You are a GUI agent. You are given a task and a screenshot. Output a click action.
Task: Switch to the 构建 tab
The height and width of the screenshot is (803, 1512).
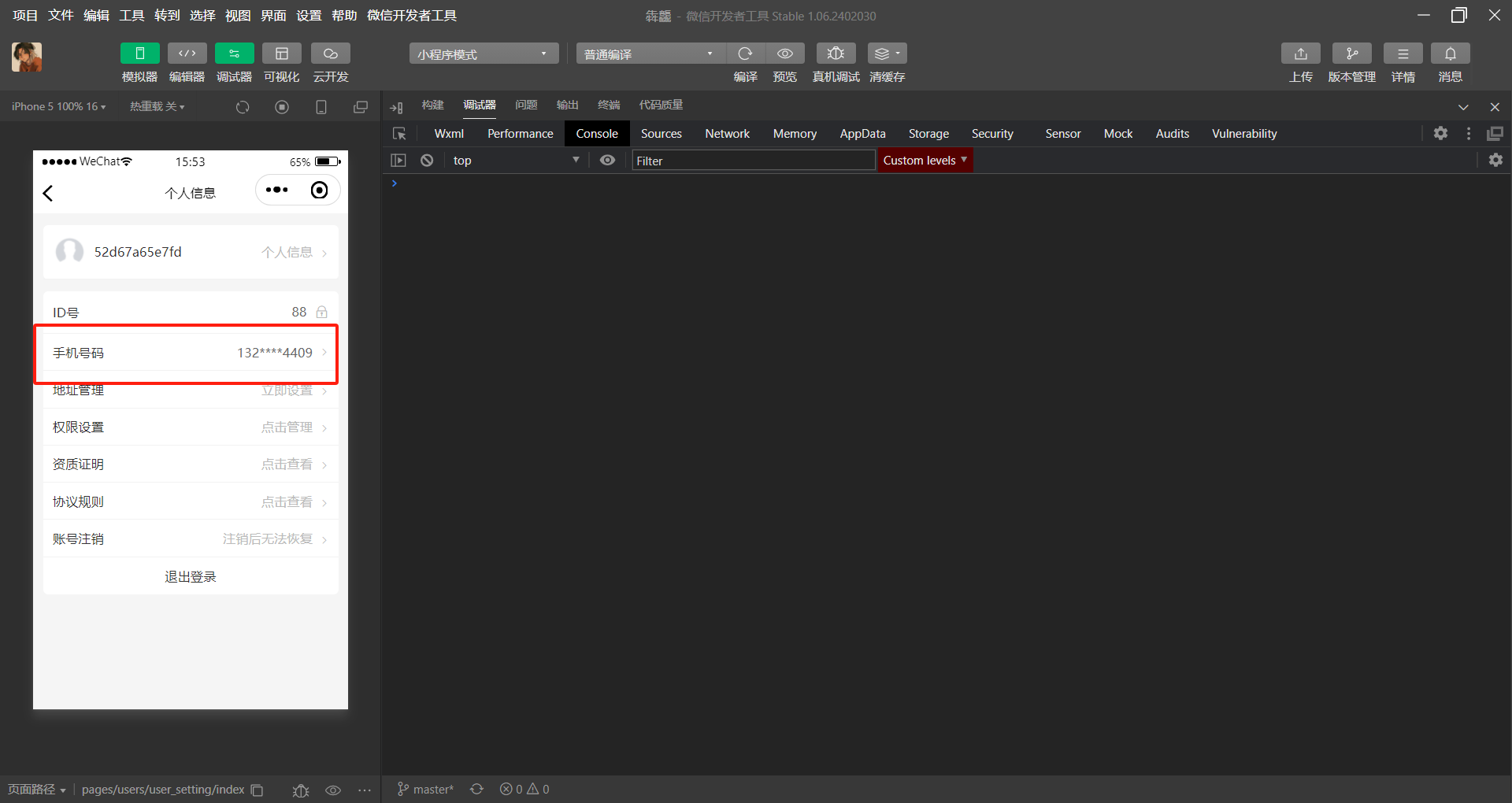click(x=432, y=105)
